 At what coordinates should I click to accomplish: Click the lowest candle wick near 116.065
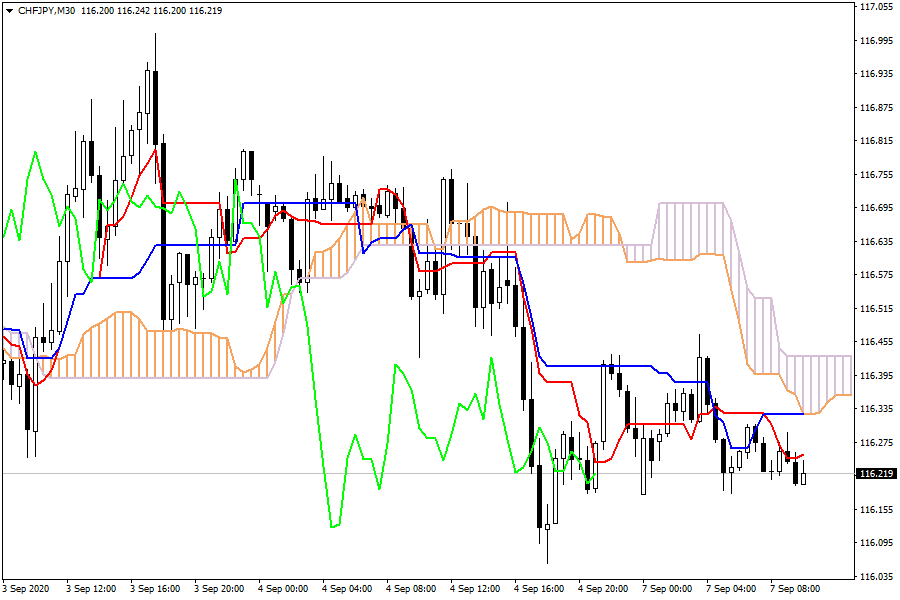pyautogui.click(x=547, y=550)
